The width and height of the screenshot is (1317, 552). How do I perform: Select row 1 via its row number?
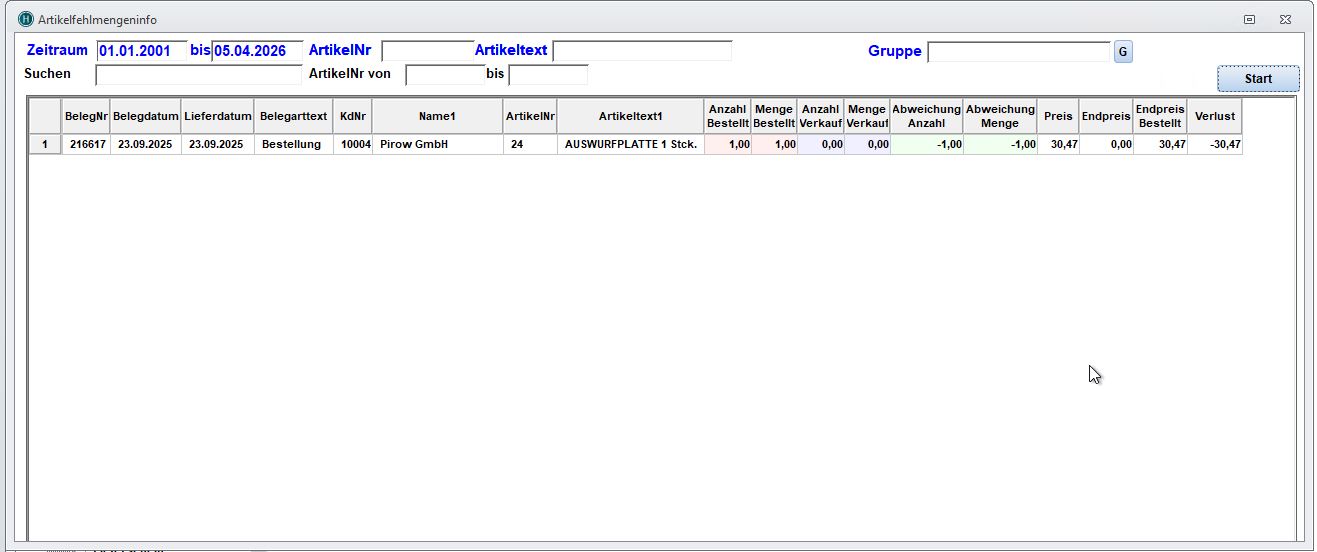tap(45, 145)
